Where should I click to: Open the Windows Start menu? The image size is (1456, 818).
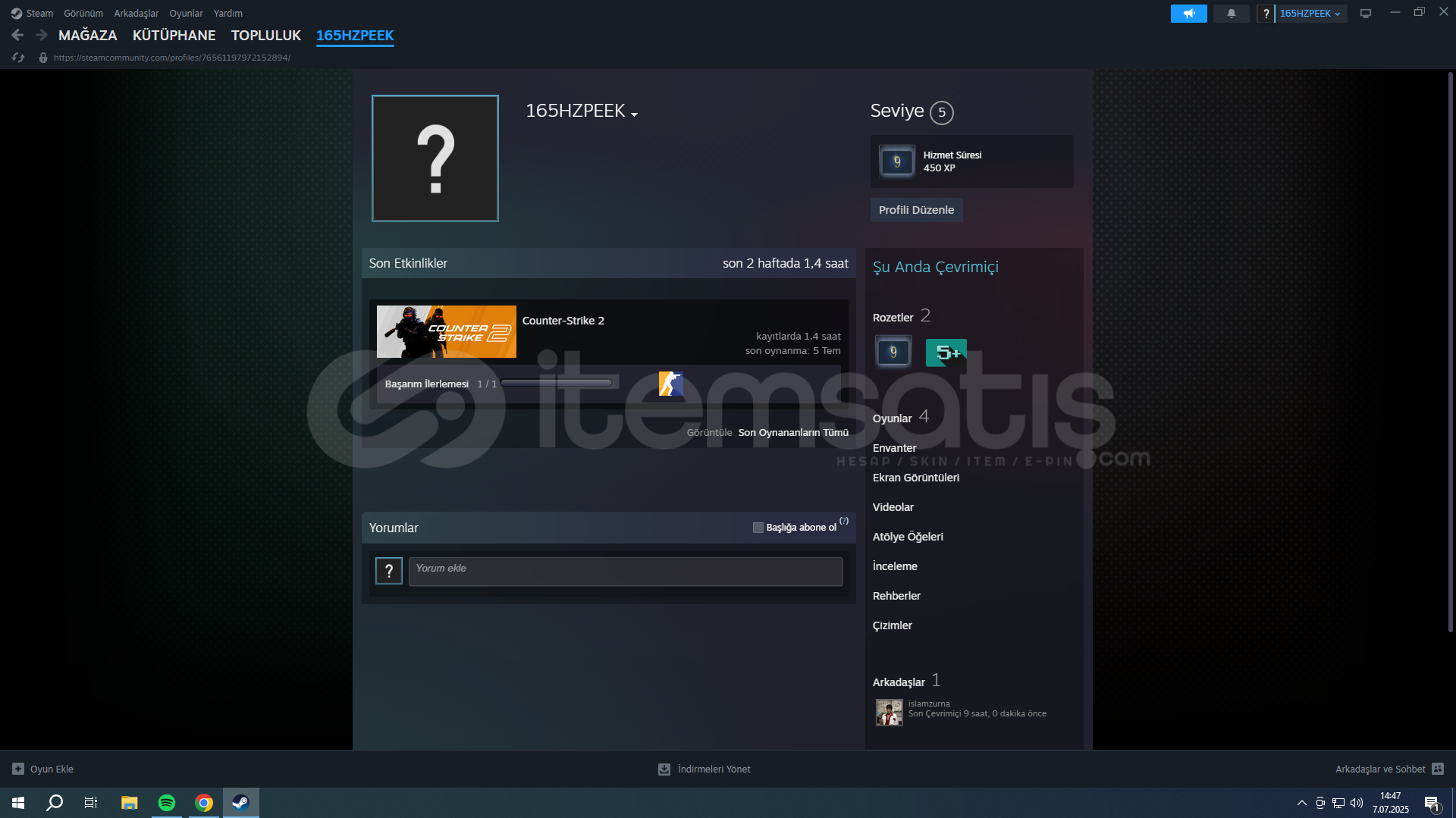(18, 803)
